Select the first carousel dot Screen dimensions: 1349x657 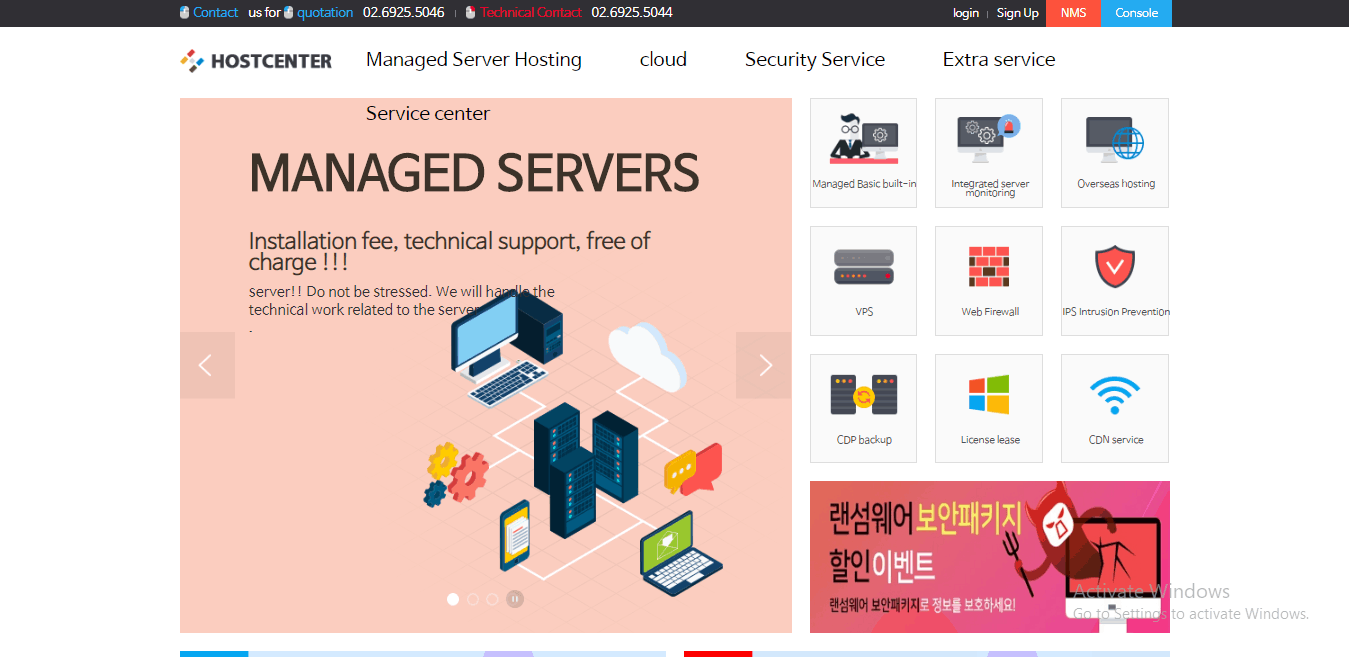(453, 599)
